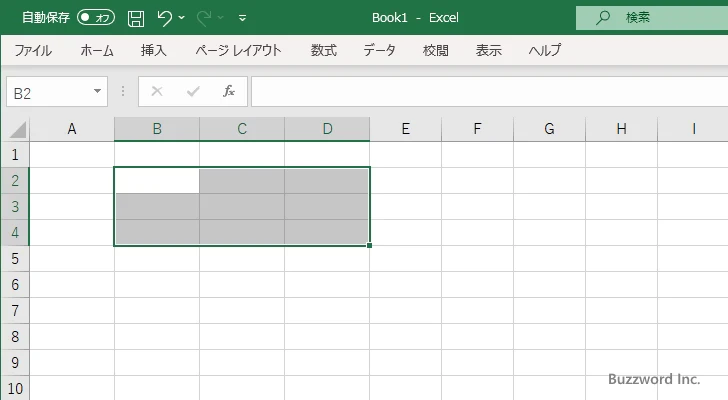The height and width of the screenshot is (400, 728).
Task: Expand the Name Box dropdown arrow
Action: click(x=98, y=91)
